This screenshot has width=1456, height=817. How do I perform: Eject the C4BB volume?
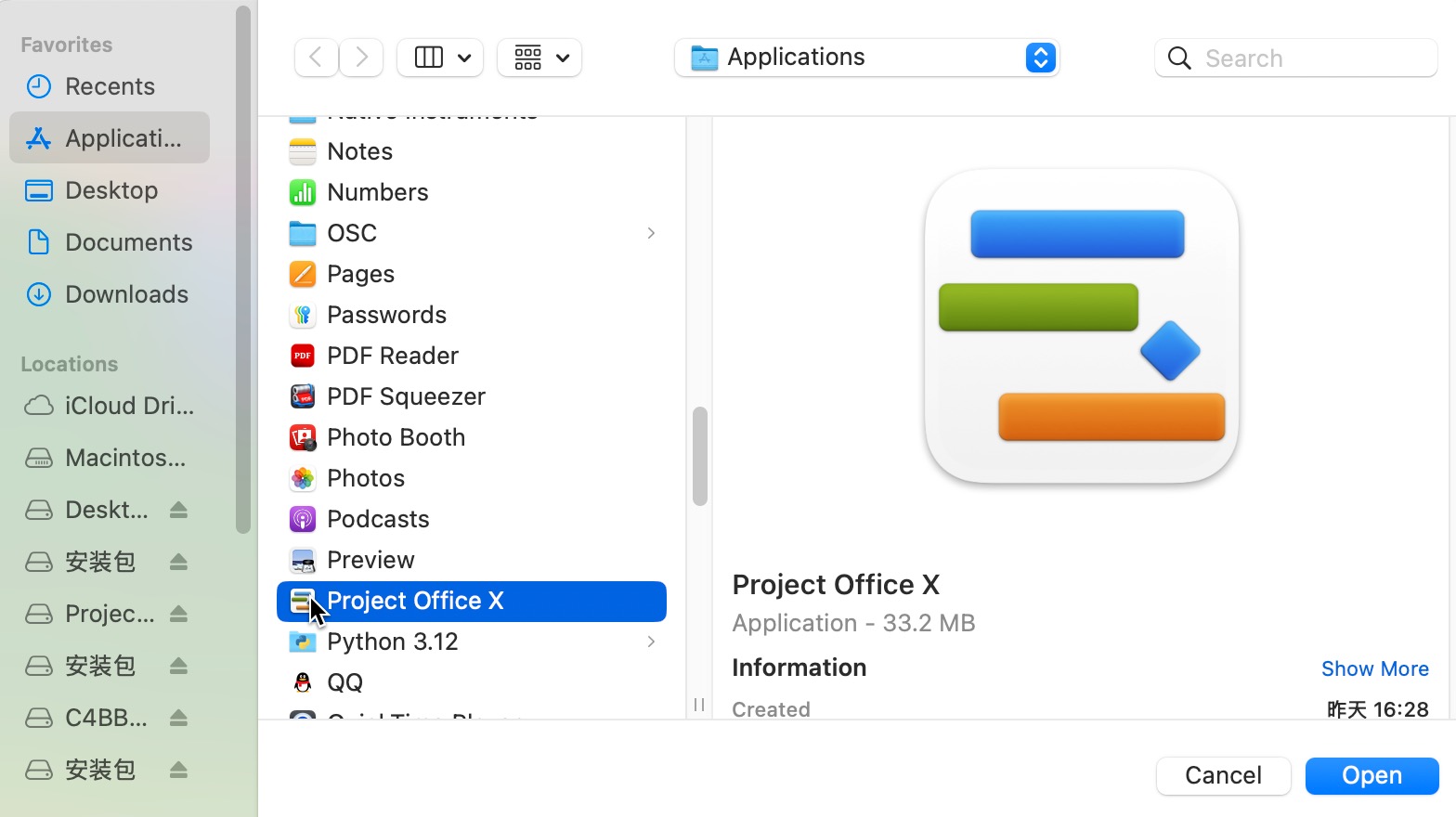pyautogui.click(x=179, y=718)
